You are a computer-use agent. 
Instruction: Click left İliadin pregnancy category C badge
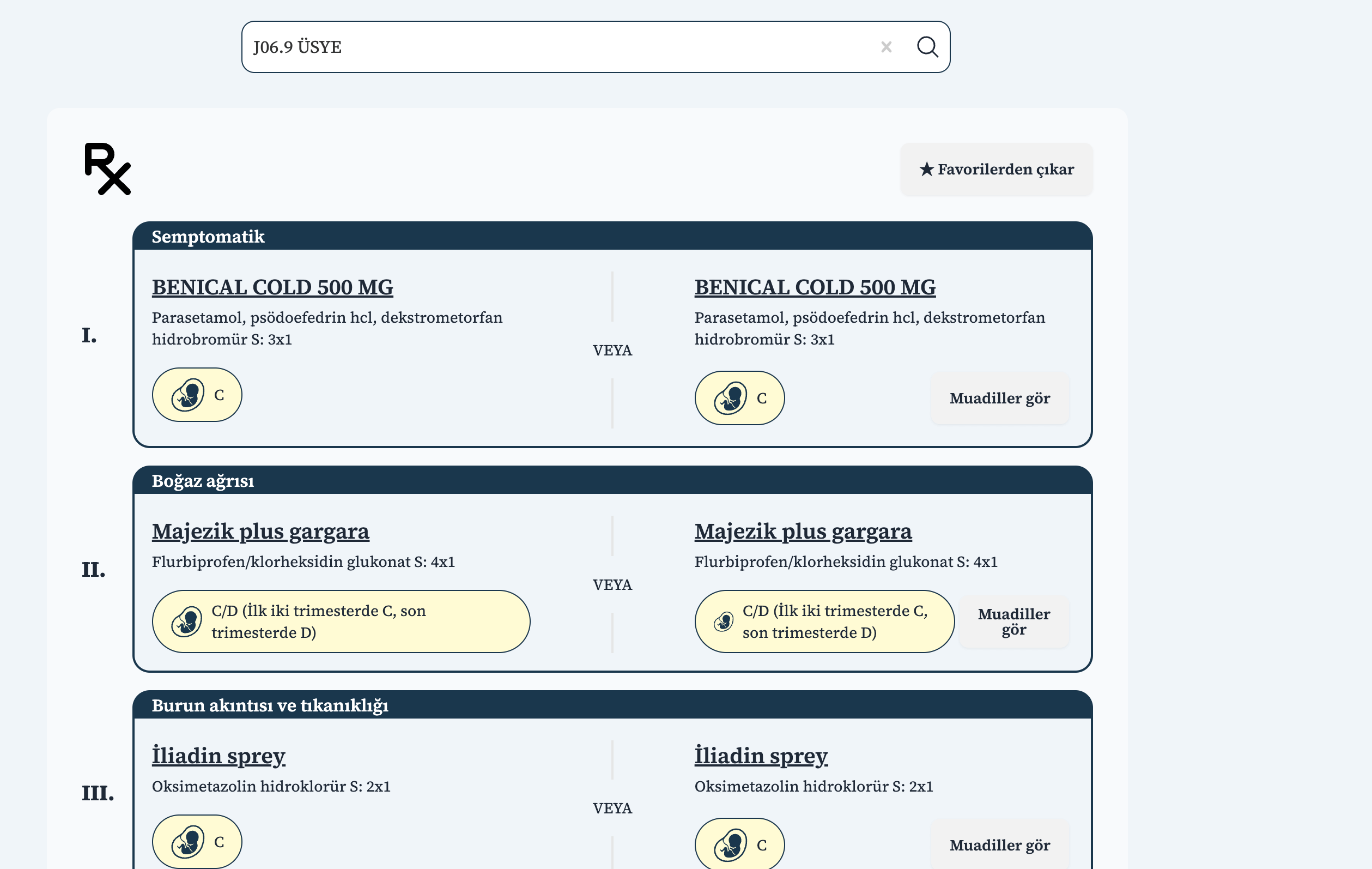coord(197,842)
